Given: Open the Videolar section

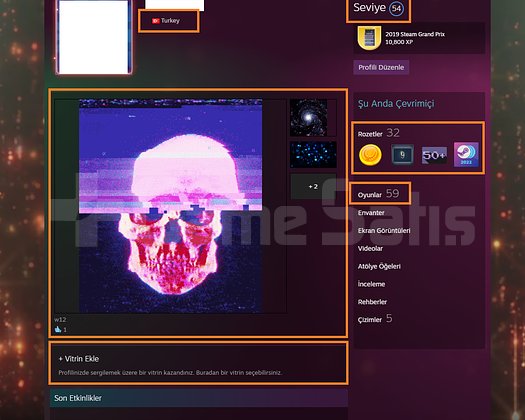Looking at the screenshot, I should click(x=370, y=249).
